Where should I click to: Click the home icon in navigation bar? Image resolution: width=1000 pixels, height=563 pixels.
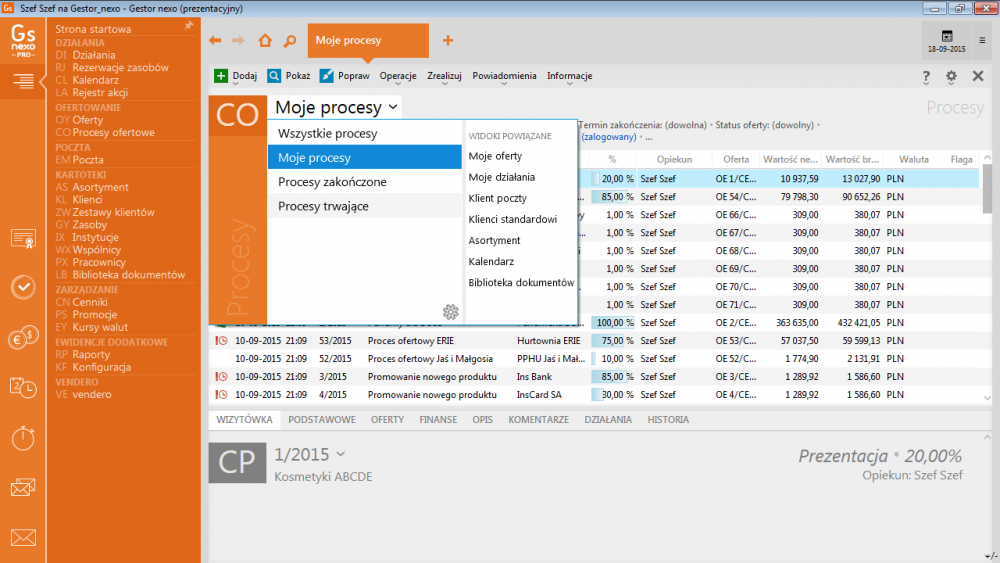(x=264, y=41)
